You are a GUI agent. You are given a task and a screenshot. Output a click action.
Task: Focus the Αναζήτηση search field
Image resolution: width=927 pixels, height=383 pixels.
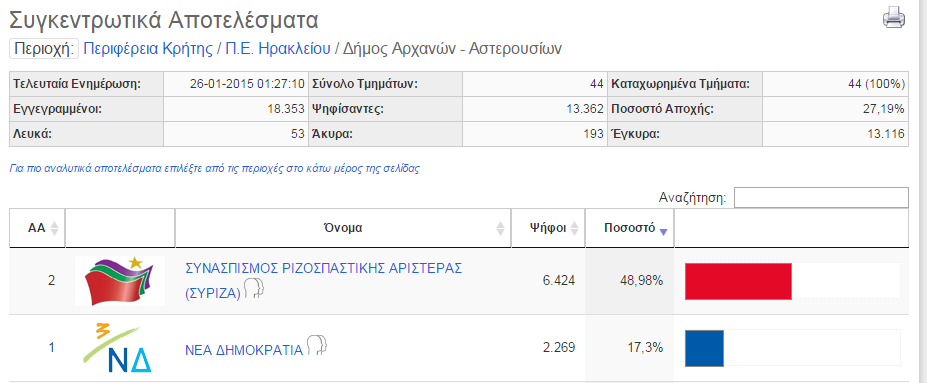tap(821, 198)
